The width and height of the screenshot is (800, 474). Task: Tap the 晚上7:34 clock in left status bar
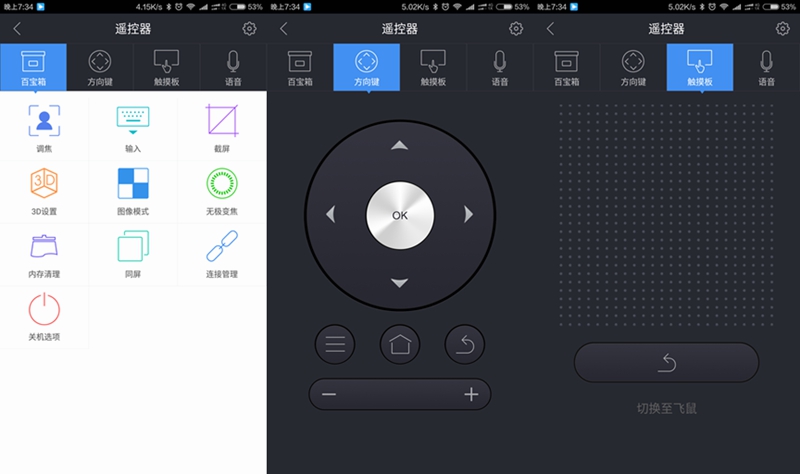(x=18, y=7)
